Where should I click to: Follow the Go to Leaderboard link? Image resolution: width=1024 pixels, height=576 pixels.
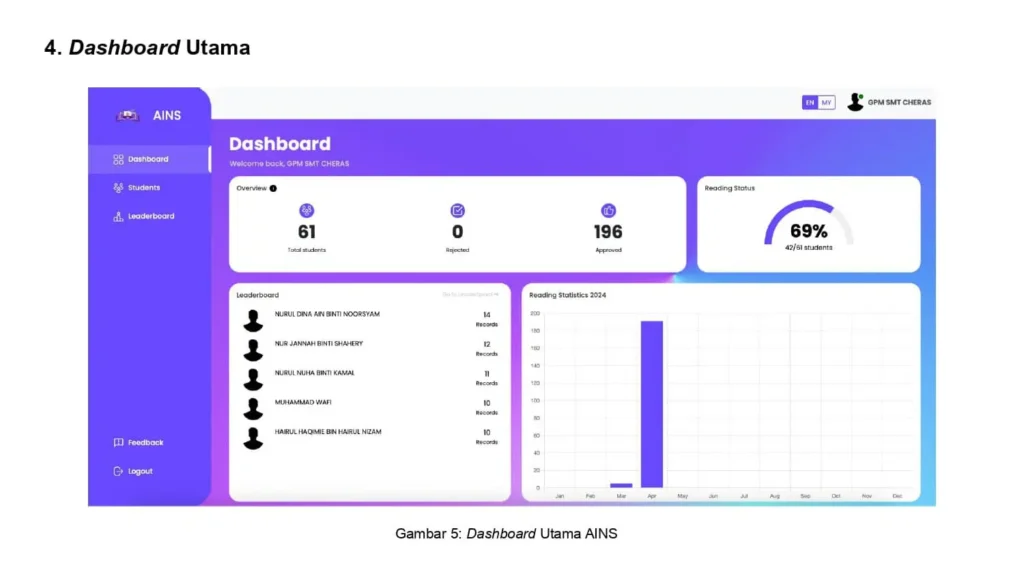click(x=470, y=295)
